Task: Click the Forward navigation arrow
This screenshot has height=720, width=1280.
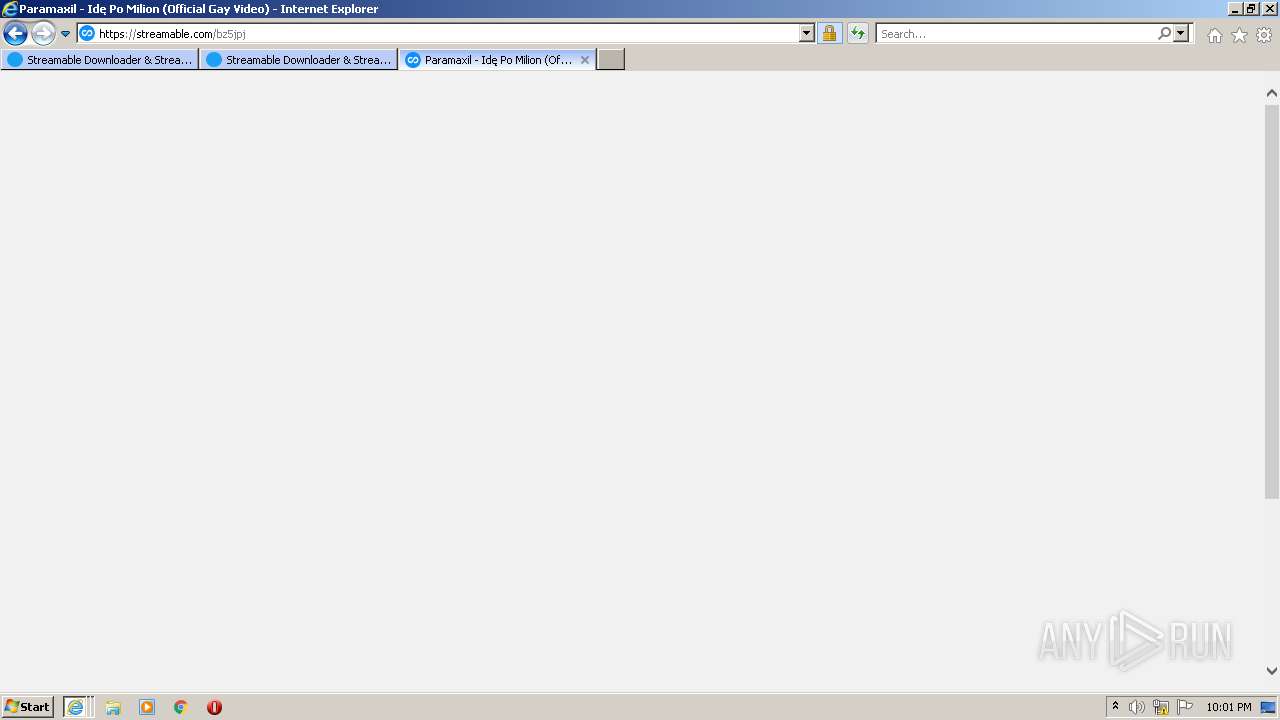Action: (43, 33)
